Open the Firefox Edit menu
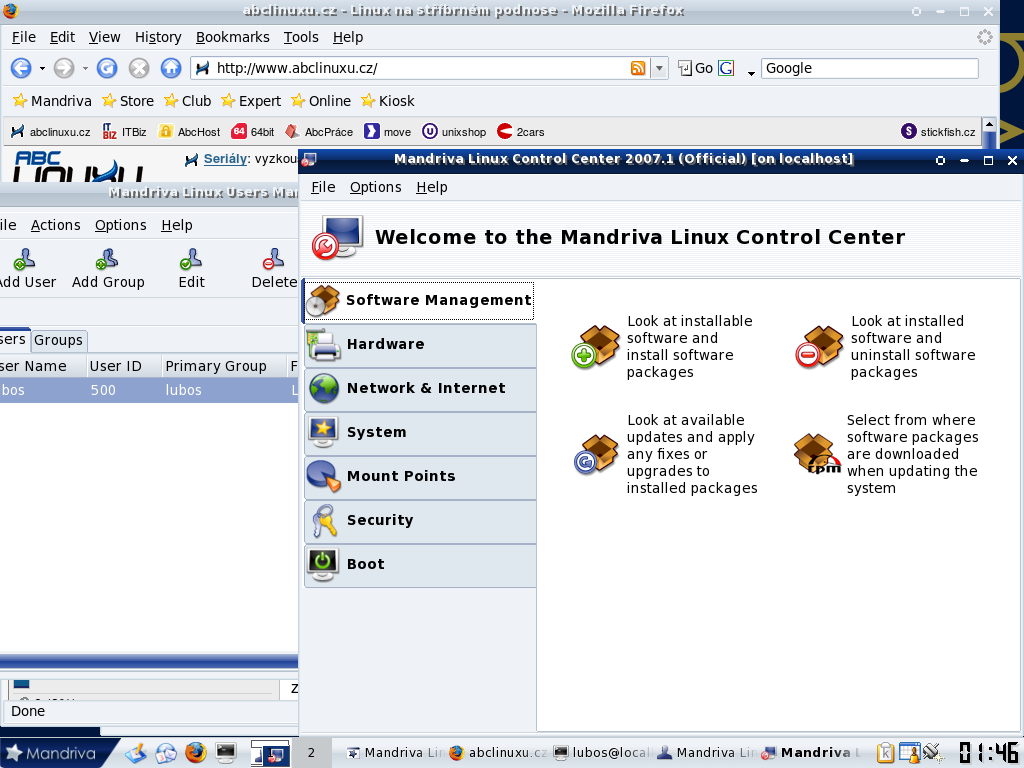 (x=62, y=37)
